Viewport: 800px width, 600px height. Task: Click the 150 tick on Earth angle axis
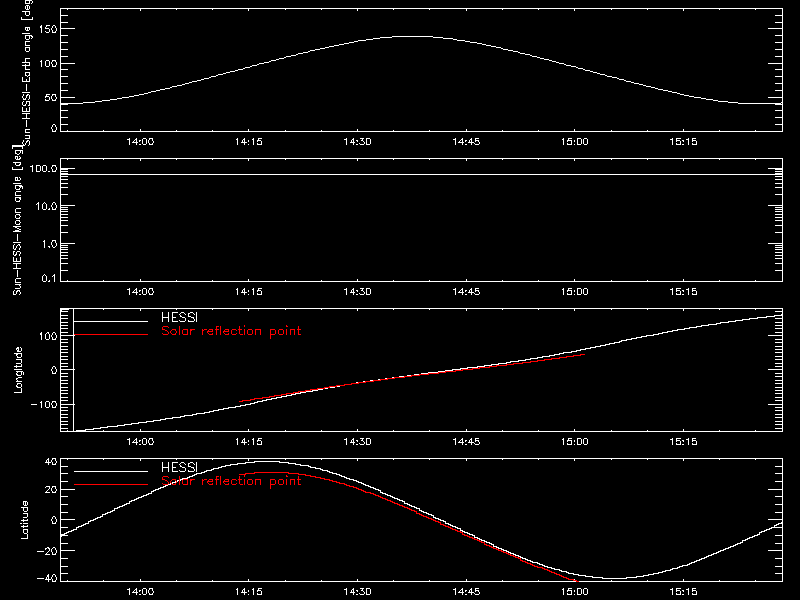click(x=49, y=29)
